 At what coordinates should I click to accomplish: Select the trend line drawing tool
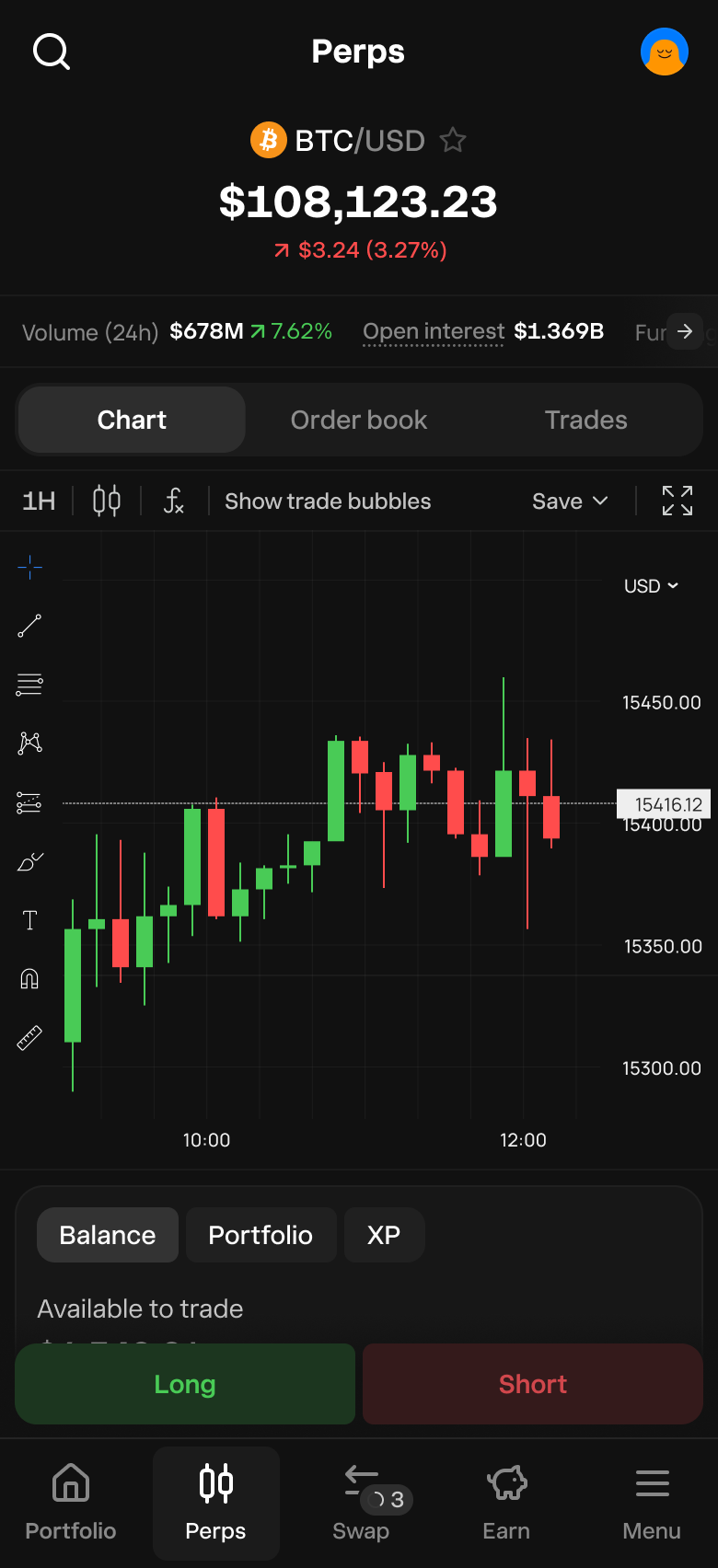pyautogui.click(x=29, y=627)
